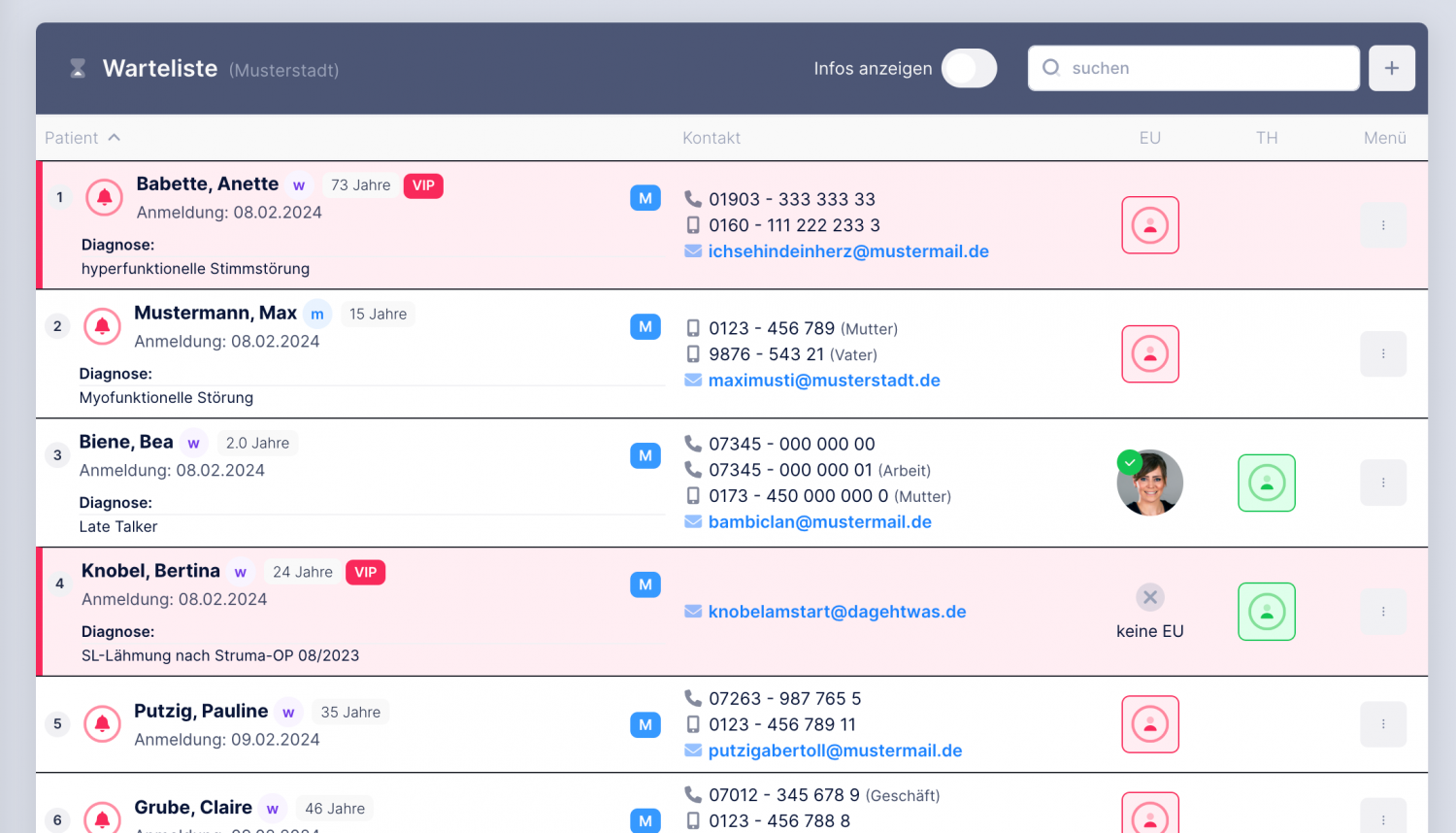Image resolution: width=1456 pixels, height=833 pixels.
Task: Click diagnosis hyperfunktionelle Stimmstörung
Action: [x=195, y=269]
